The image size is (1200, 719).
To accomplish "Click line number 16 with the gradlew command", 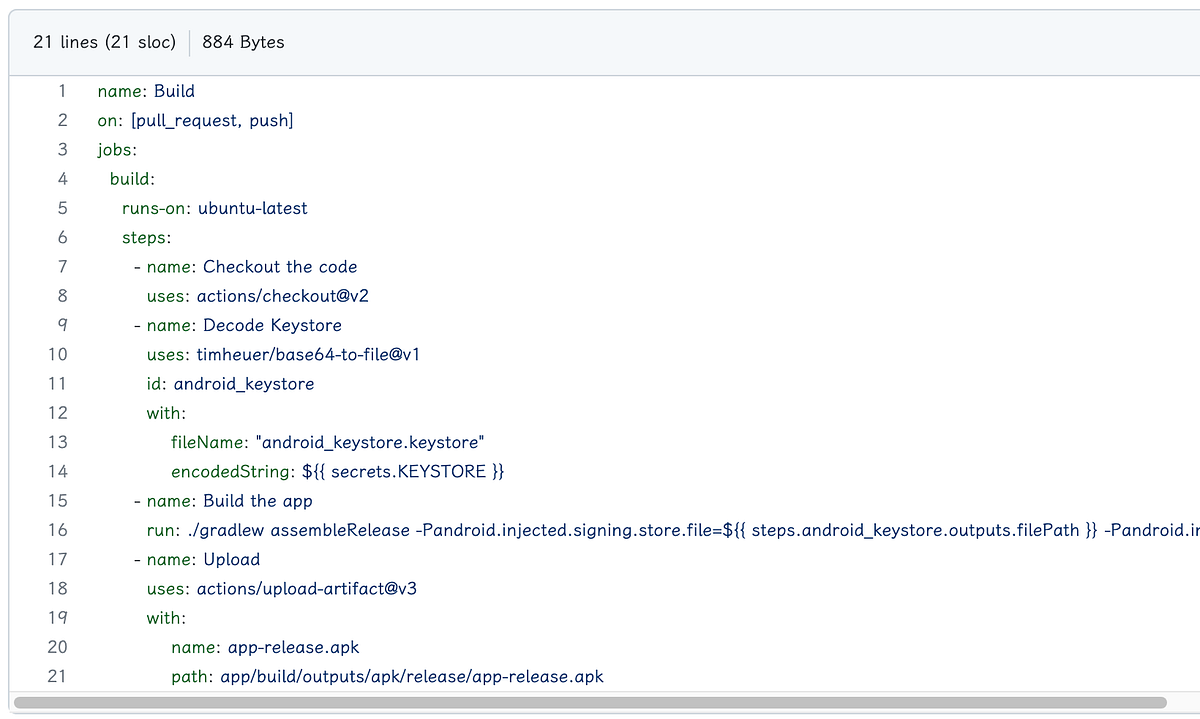I will click(x=58, y=530).
